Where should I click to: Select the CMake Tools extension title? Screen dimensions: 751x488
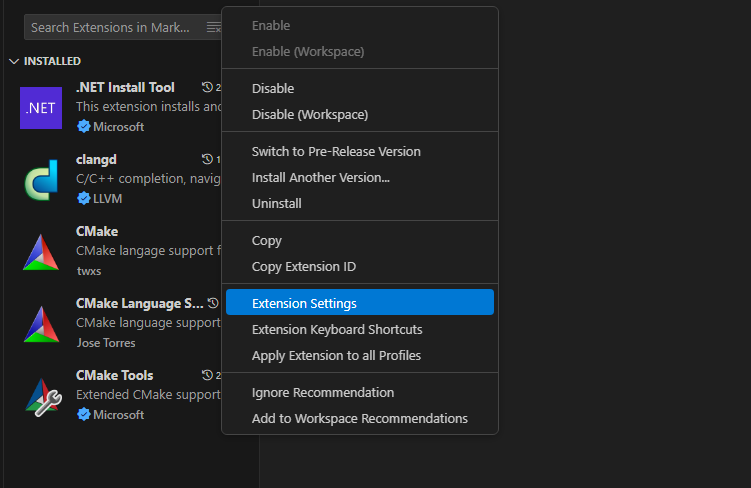[x=114, y=375]
